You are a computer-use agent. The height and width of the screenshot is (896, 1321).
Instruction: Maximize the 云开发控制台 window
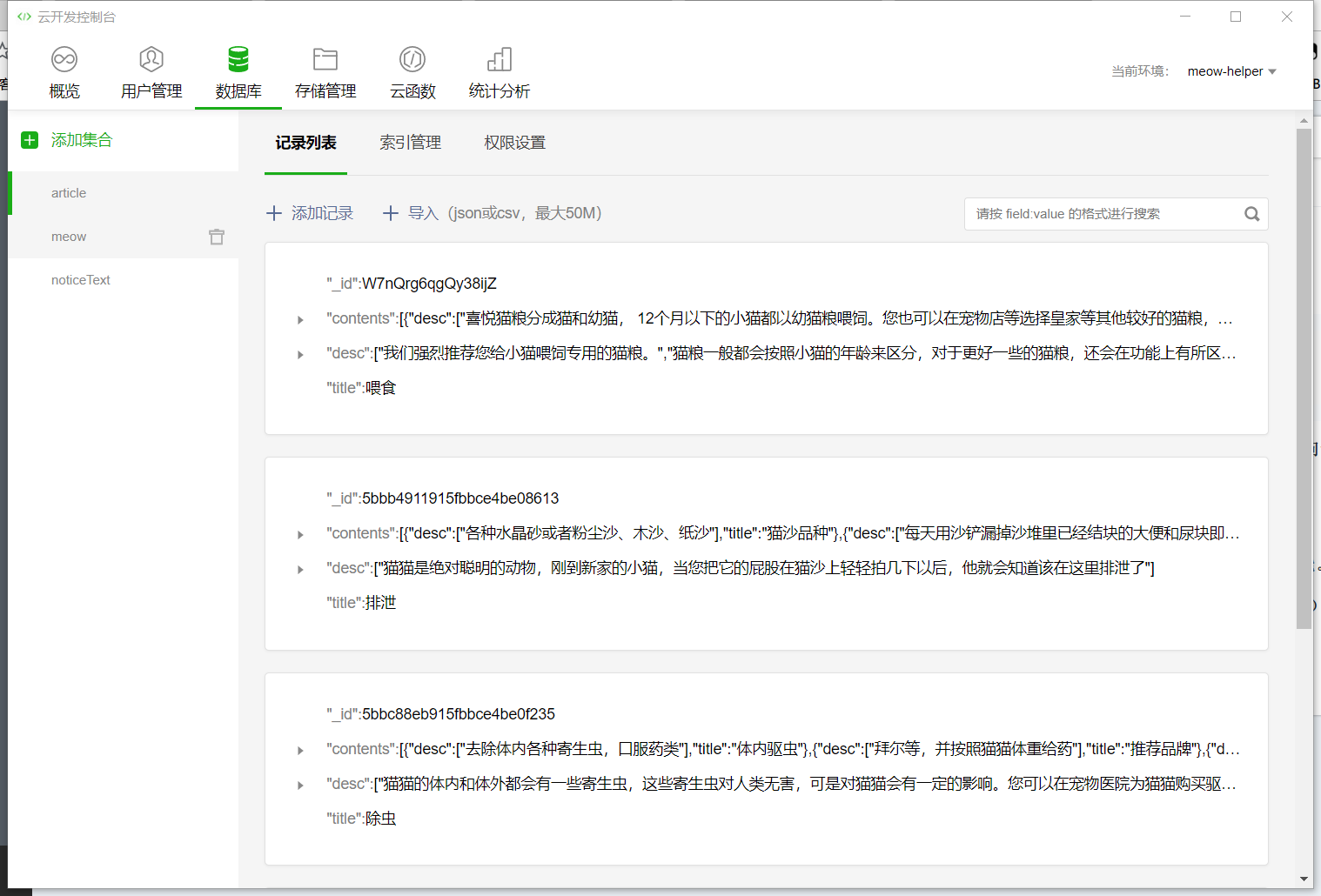(x=1236, y=17)
